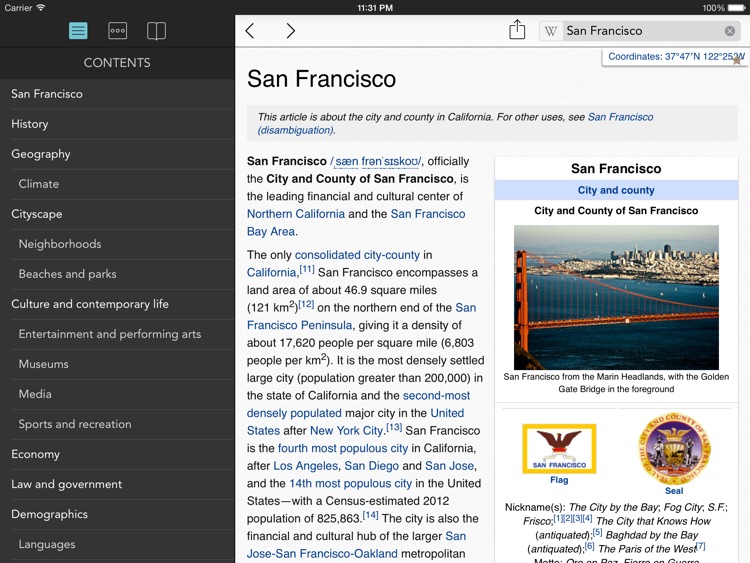Image resolution: width=750 pixels, height=563 pixels.
Task: Open Neighborhoods section from the sidebar
Action: (x=60, y=244)
